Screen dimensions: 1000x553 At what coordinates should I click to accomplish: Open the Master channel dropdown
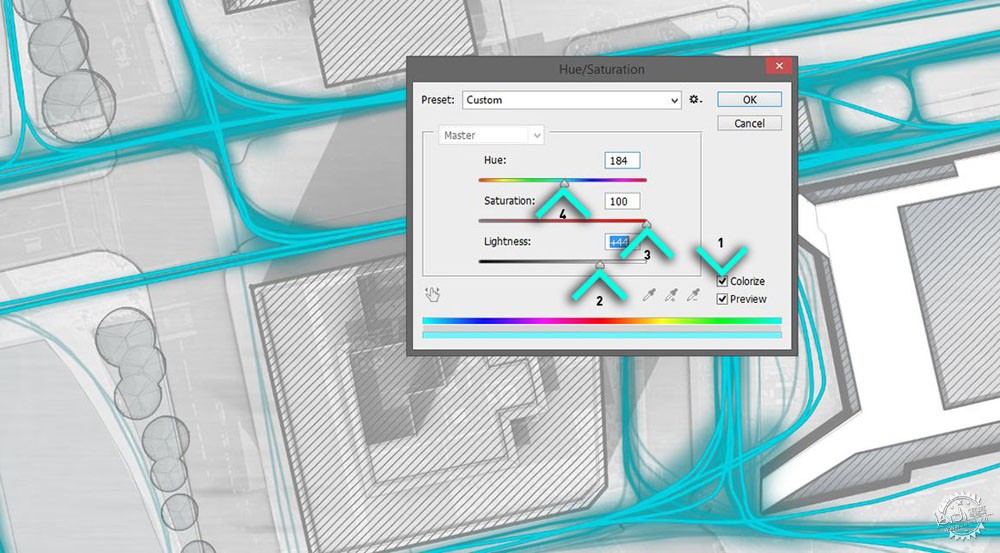click(x=491, y=135)
